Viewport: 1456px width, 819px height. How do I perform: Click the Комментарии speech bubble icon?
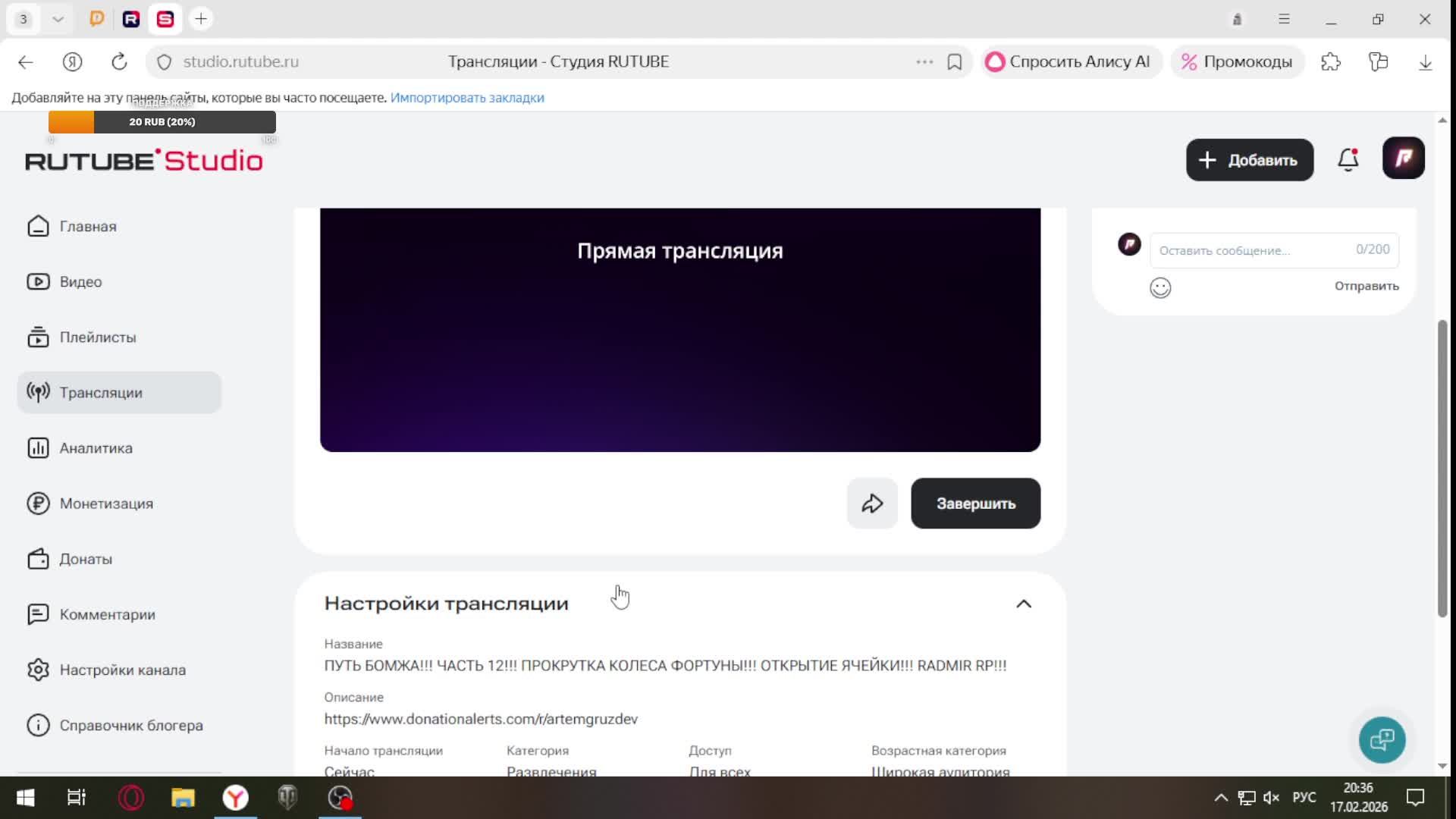click(x=39, y=614)
